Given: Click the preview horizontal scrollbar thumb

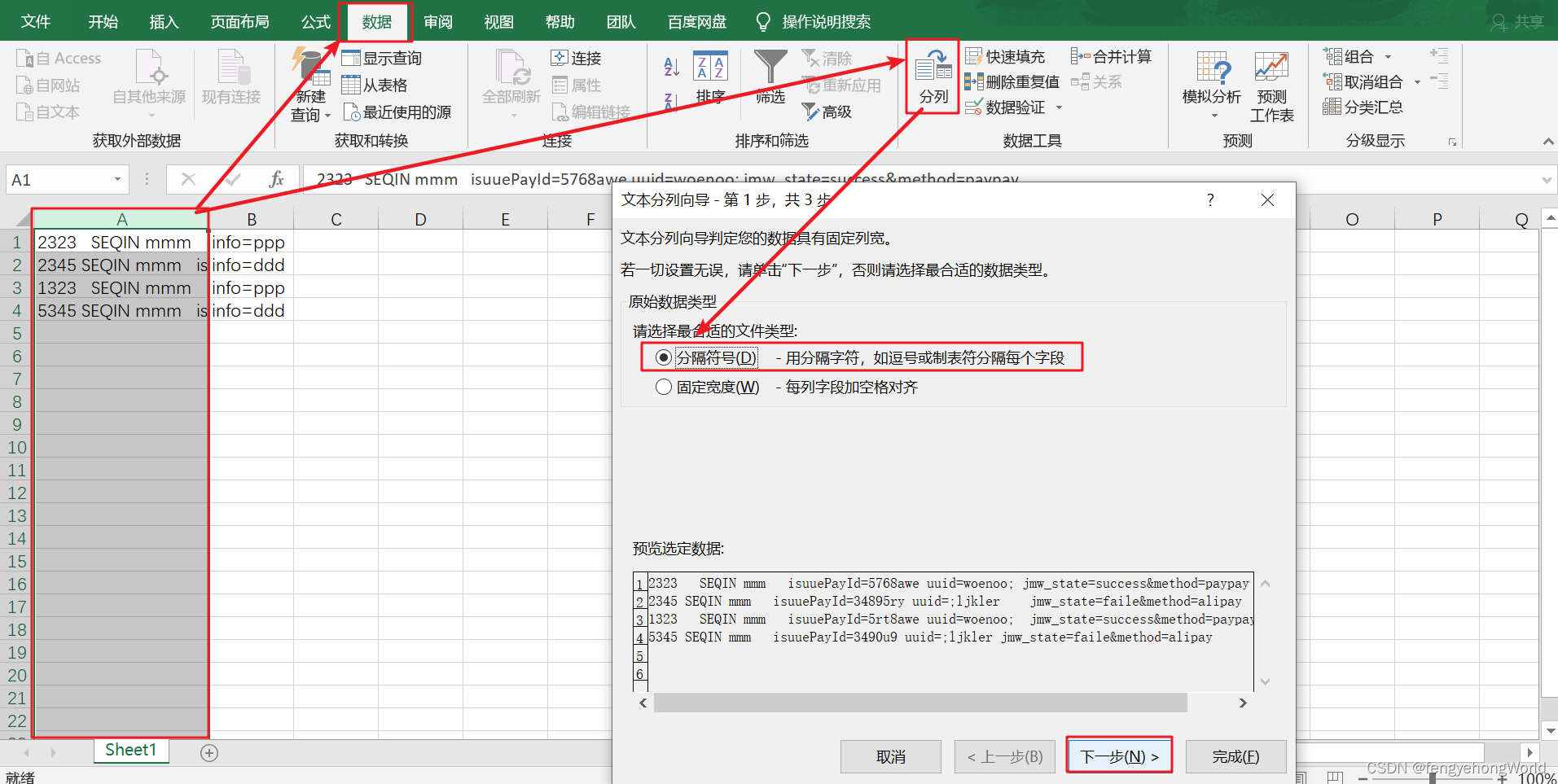Looking at the screenshot, I should click(920, 703).
